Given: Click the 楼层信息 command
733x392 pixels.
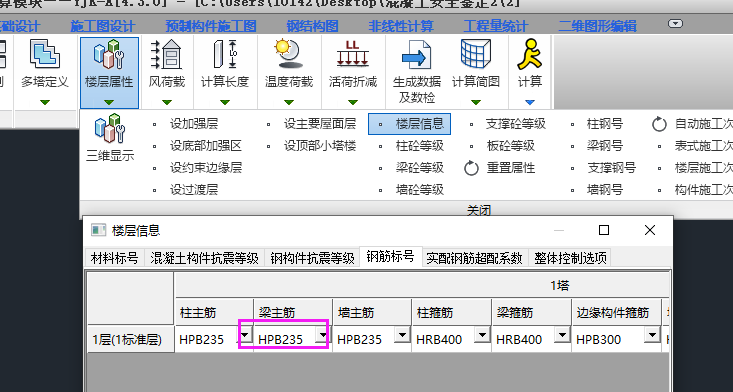Looking at the screenshot, I should point(409,124).
